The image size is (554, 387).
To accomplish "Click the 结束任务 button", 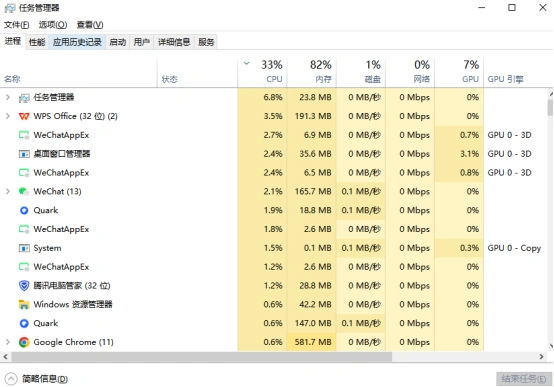I will point(524,379).
